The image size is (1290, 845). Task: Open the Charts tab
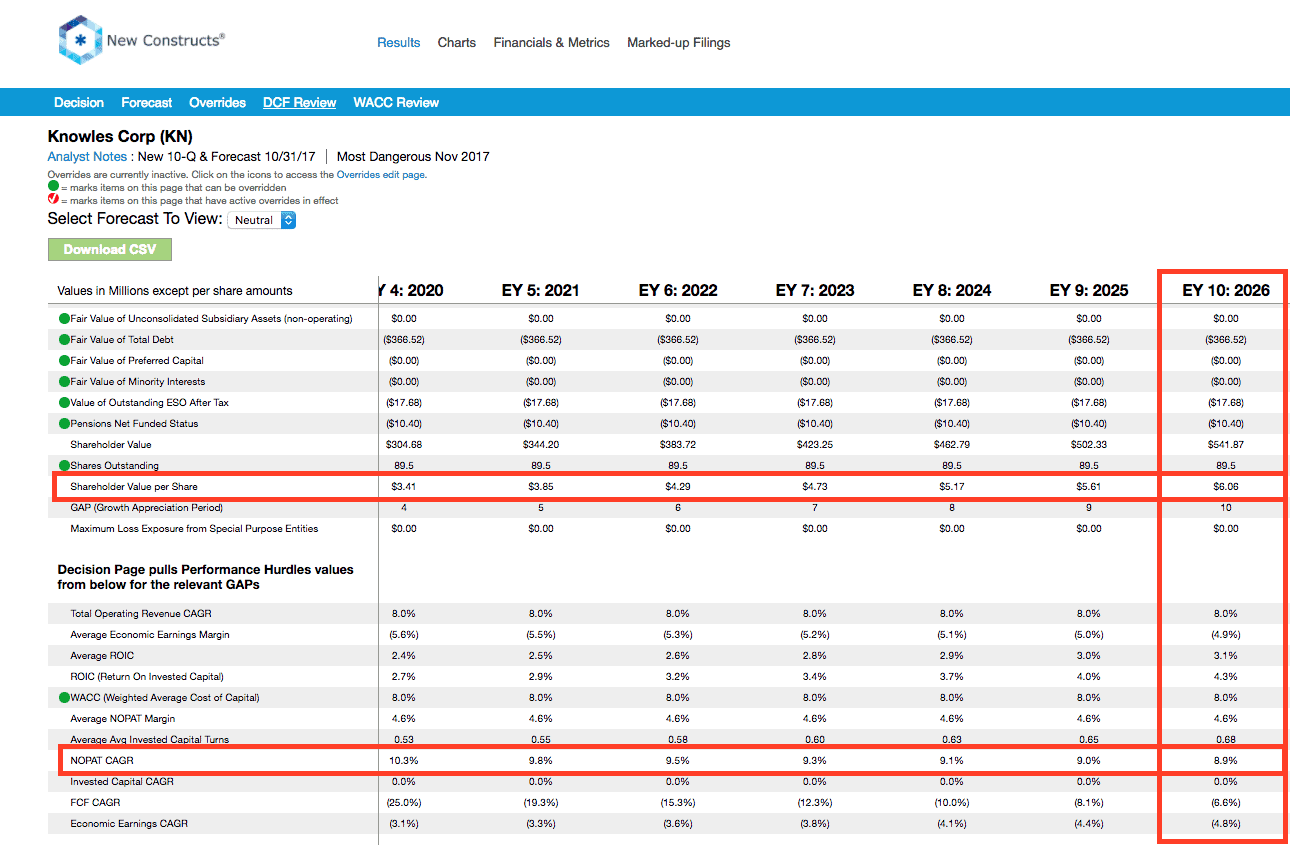(457, 43)
